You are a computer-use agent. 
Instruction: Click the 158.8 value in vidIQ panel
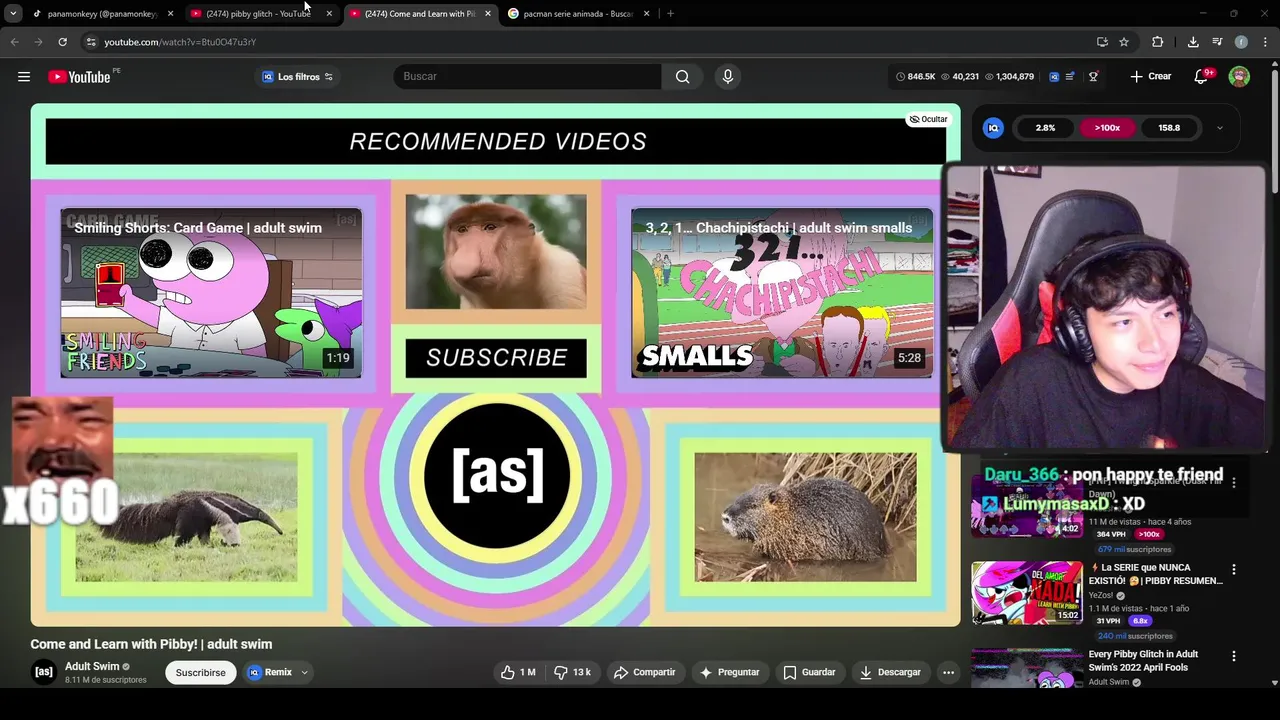1169,128
